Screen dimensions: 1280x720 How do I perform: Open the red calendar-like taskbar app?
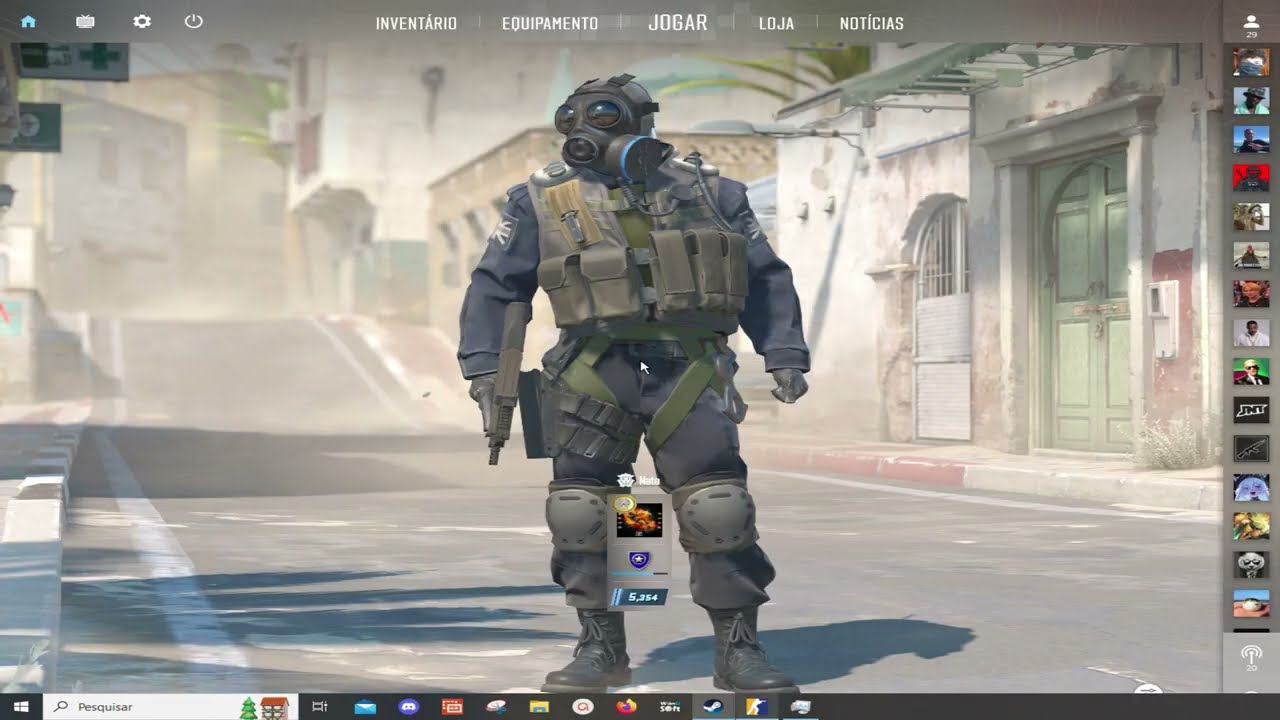coord(452,707)
